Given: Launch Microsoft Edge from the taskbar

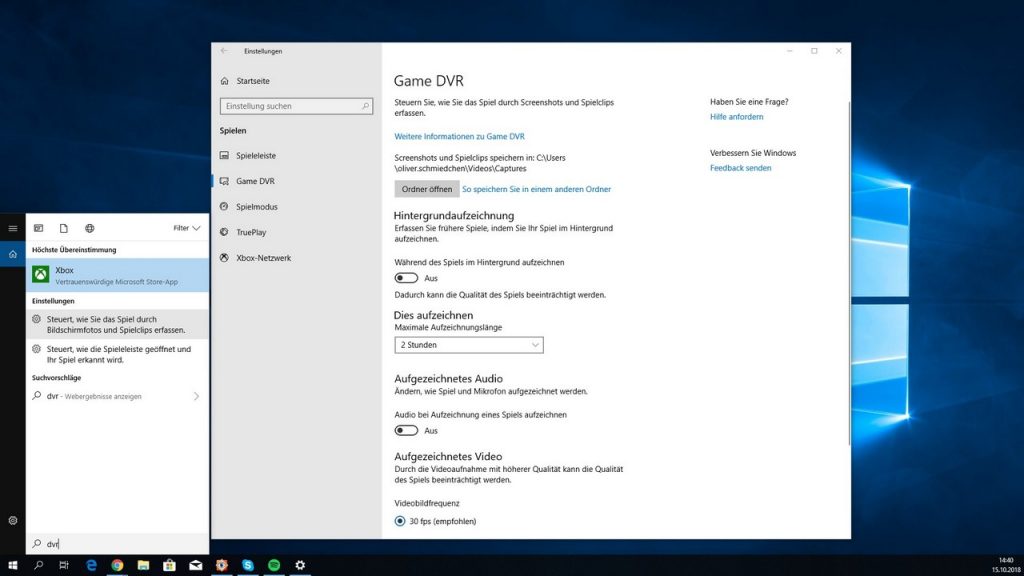Looking at the screenshot, I should tap(91, 565).
